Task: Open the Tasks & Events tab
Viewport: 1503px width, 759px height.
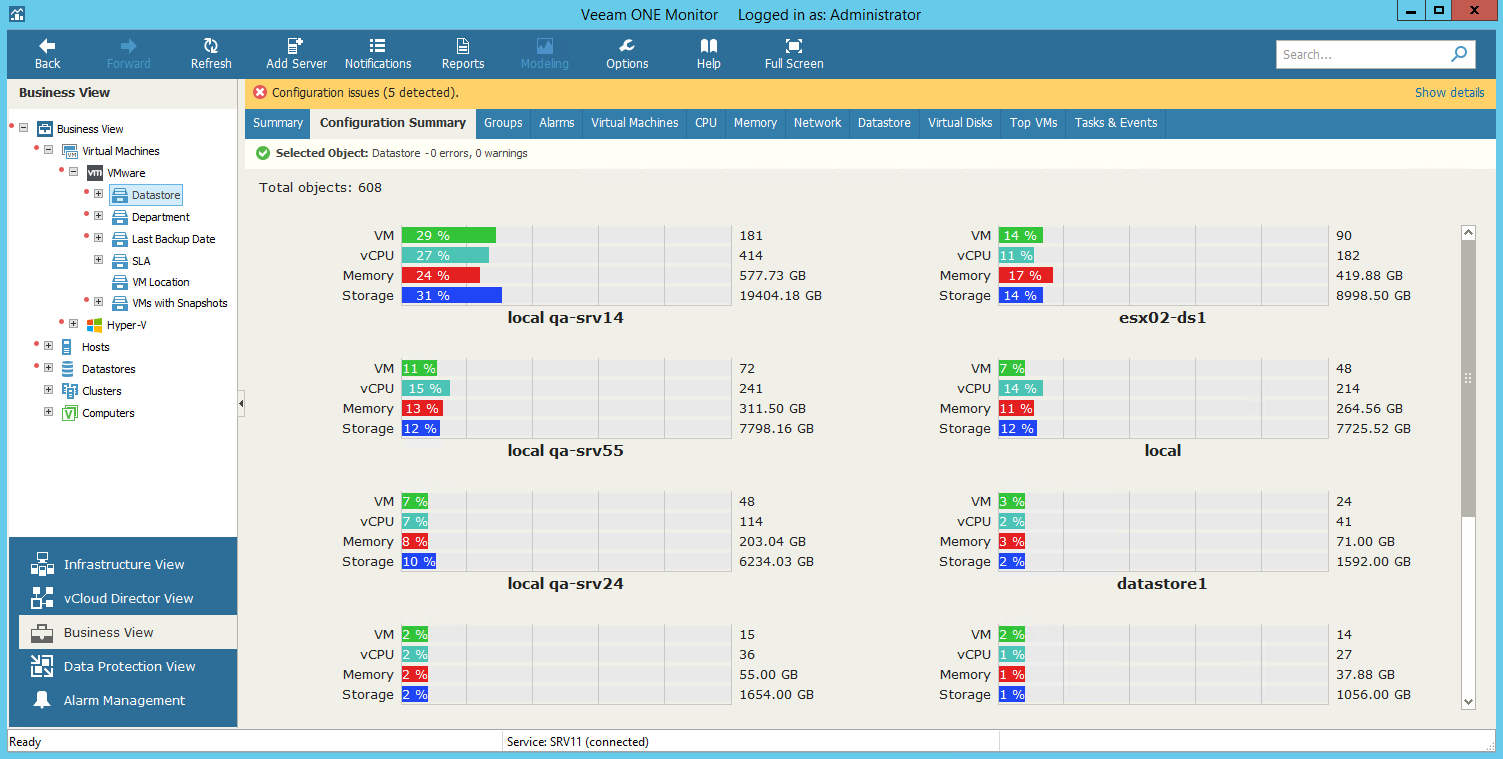Action: tap(1116, 123)
